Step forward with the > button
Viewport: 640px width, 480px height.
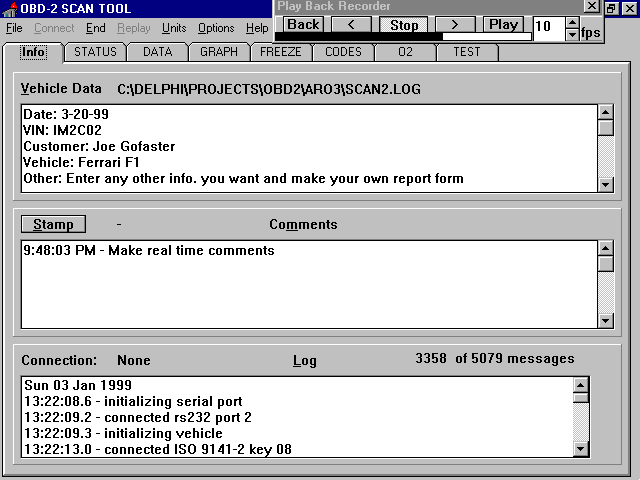(455, 24)
